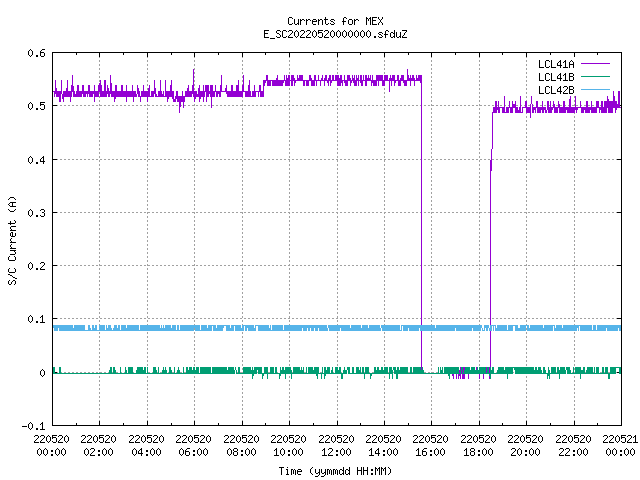Click the y-axis tick value -0.1

click(x=33, y=426)
